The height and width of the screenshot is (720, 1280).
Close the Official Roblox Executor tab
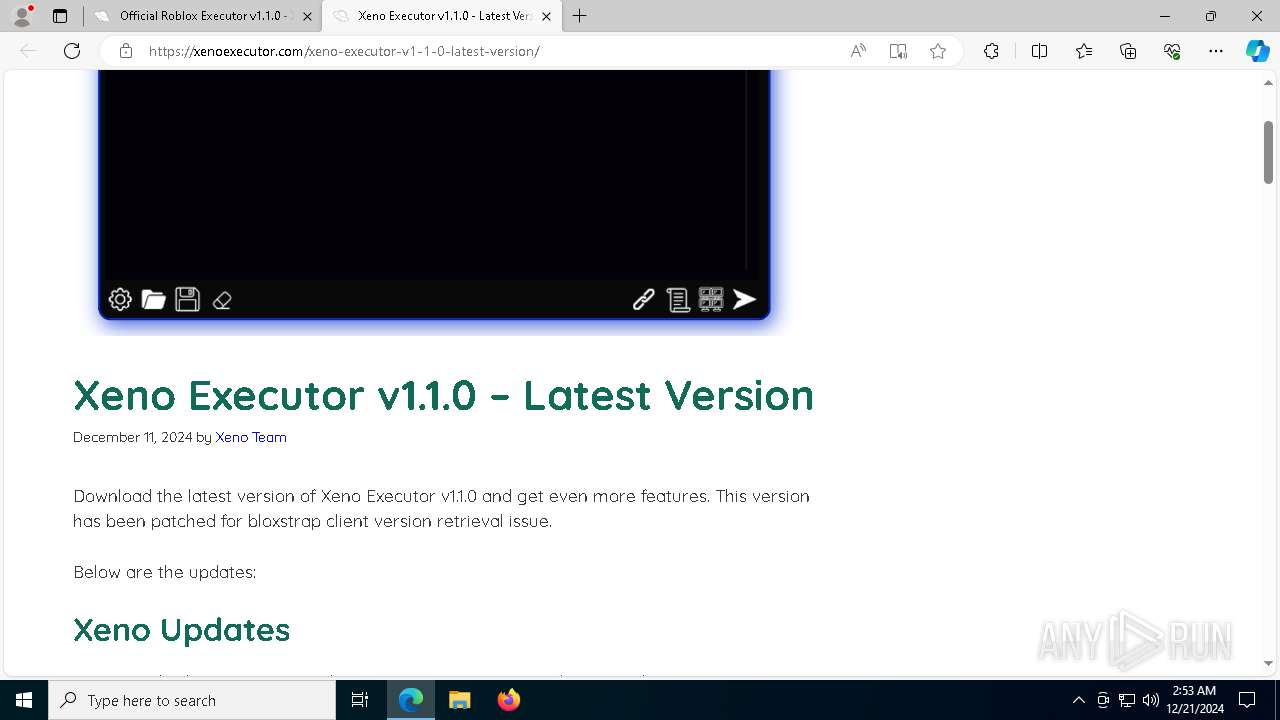pos(307,16)
